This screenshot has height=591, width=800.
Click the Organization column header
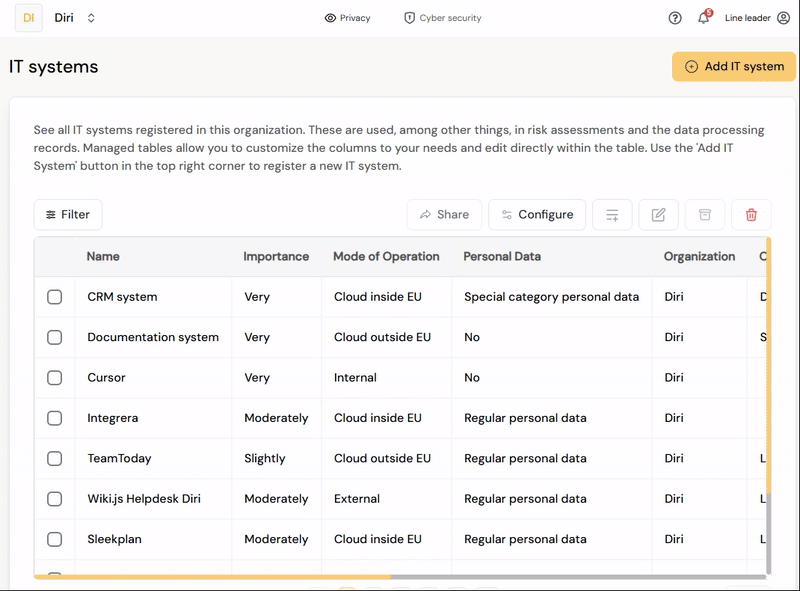[699, 256]
